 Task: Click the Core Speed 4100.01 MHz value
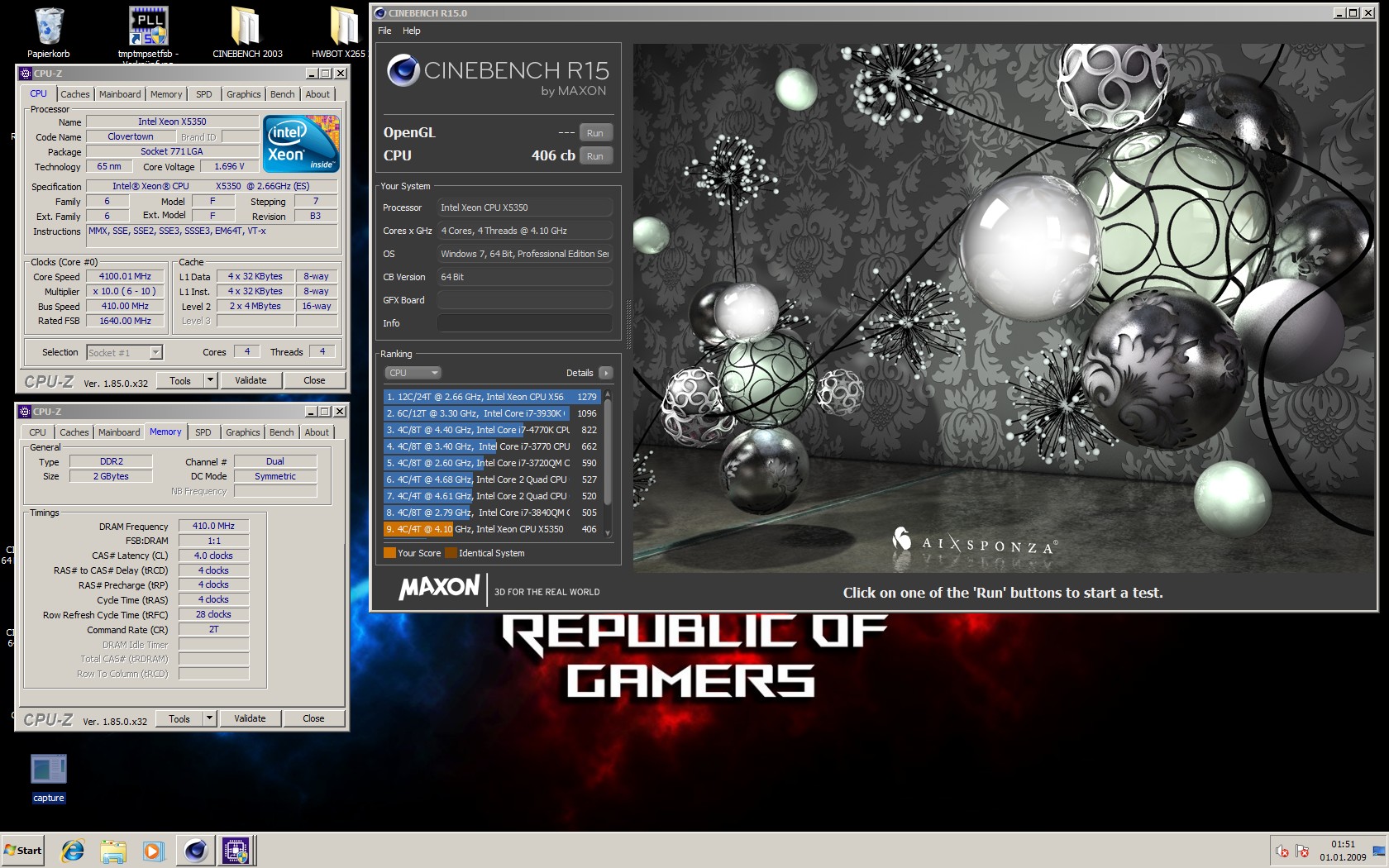point(125,276)
